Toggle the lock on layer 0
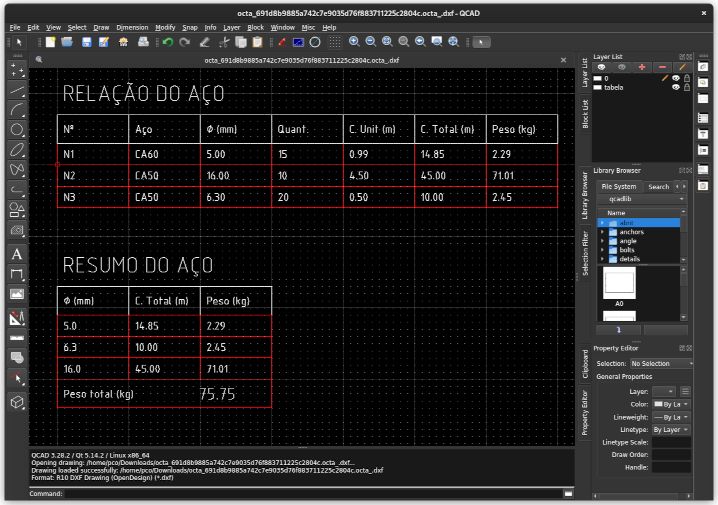 tap(688, 77)
